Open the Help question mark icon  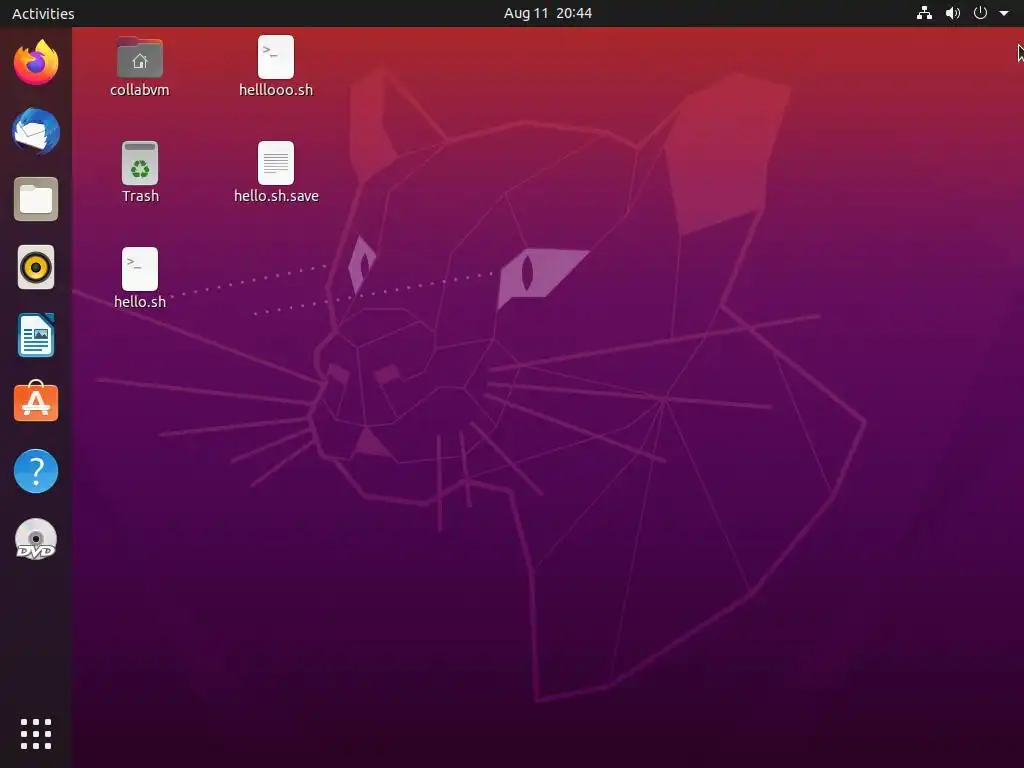tap(36, 471)
